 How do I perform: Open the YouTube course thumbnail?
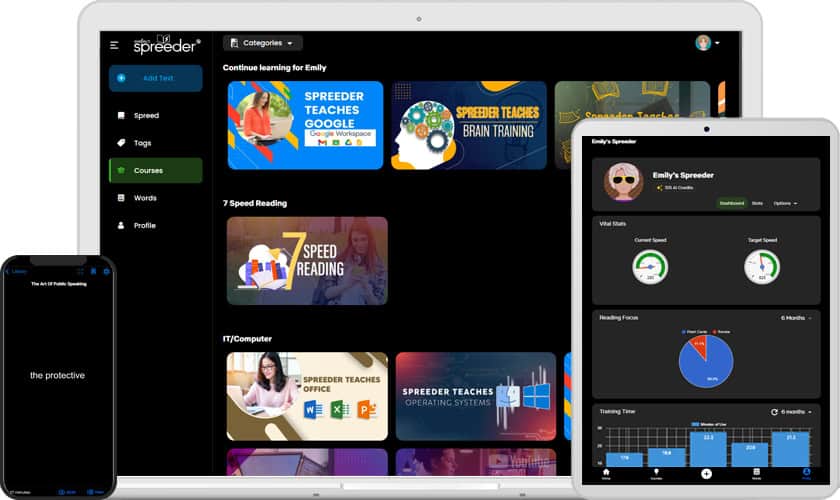pos(476,462)
